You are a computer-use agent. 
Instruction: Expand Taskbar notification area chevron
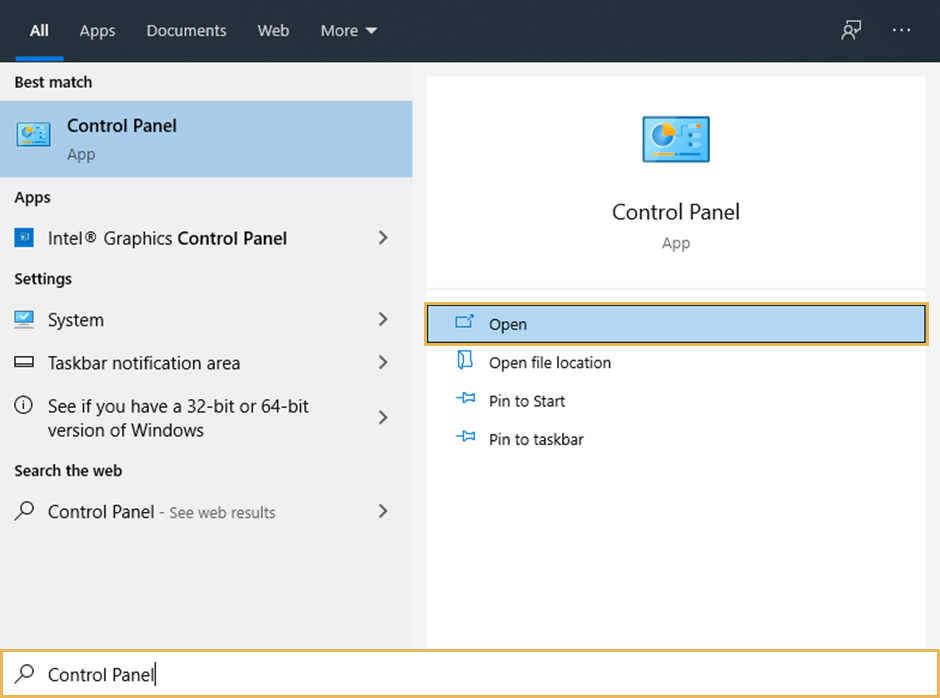point(383,363)
